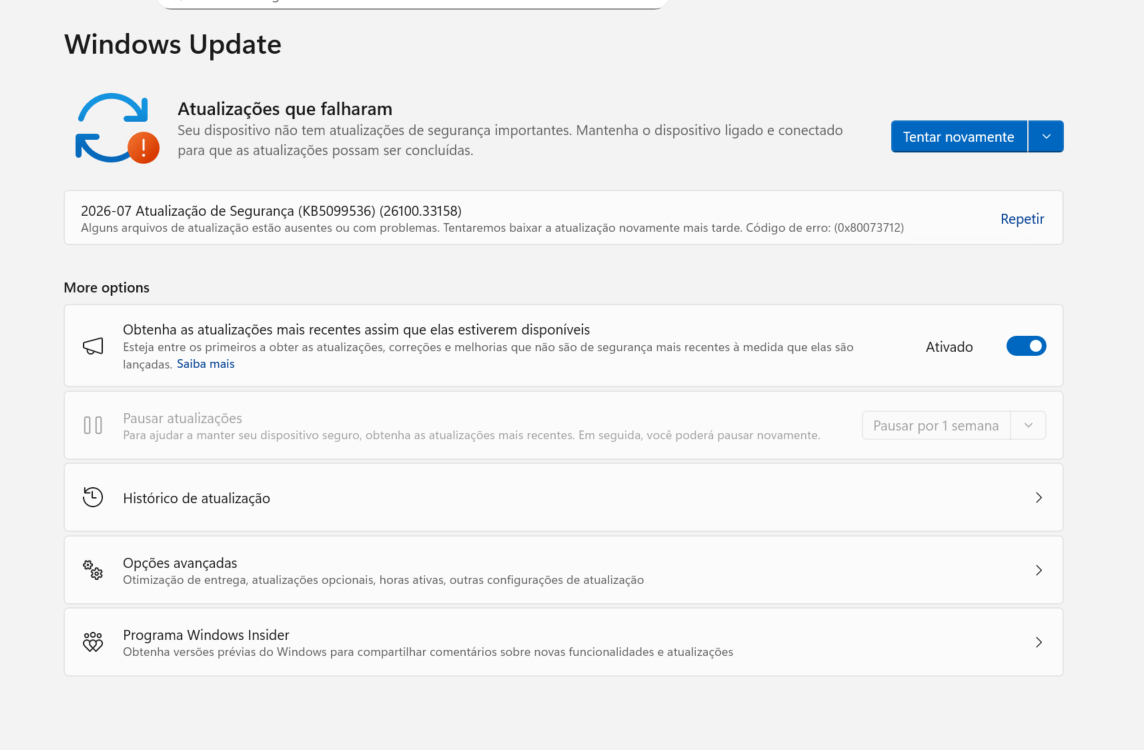Open Histórico de atualização
The height and width of the screenshot is (750, 1144).
[x=563, y=498]
